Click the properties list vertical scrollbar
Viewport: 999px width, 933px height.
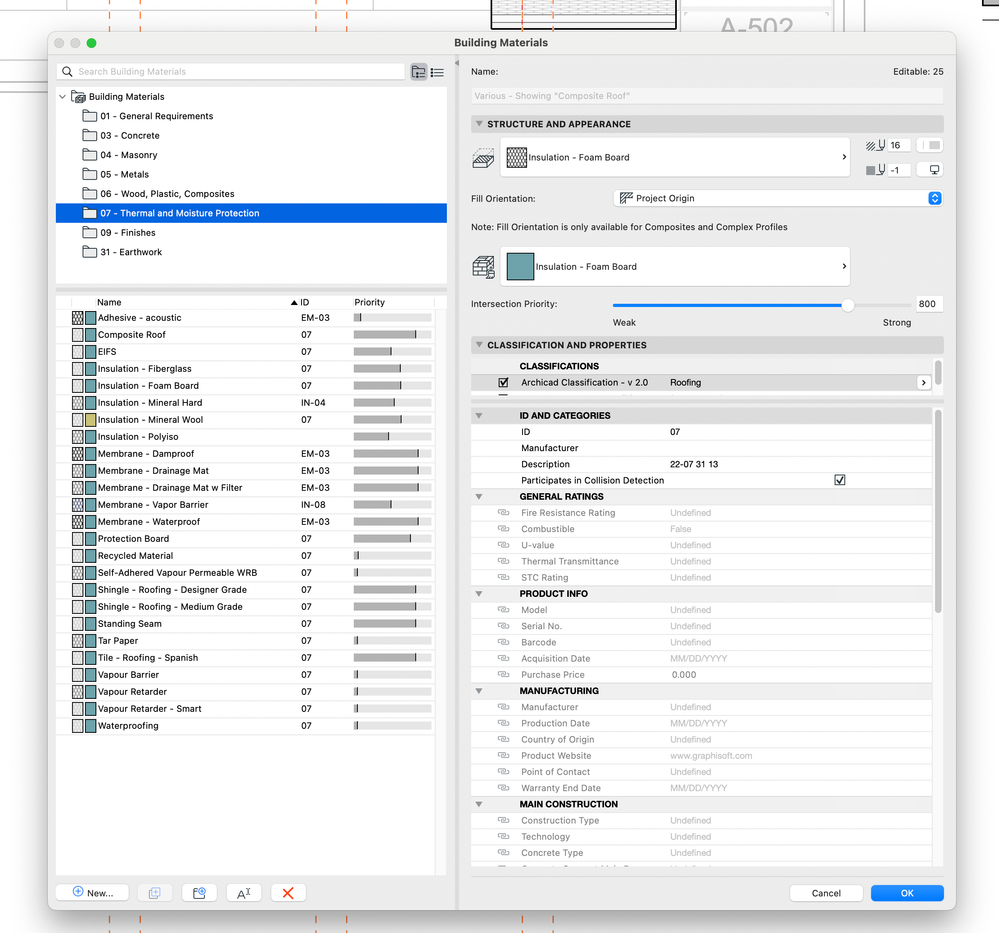[938, 511]
